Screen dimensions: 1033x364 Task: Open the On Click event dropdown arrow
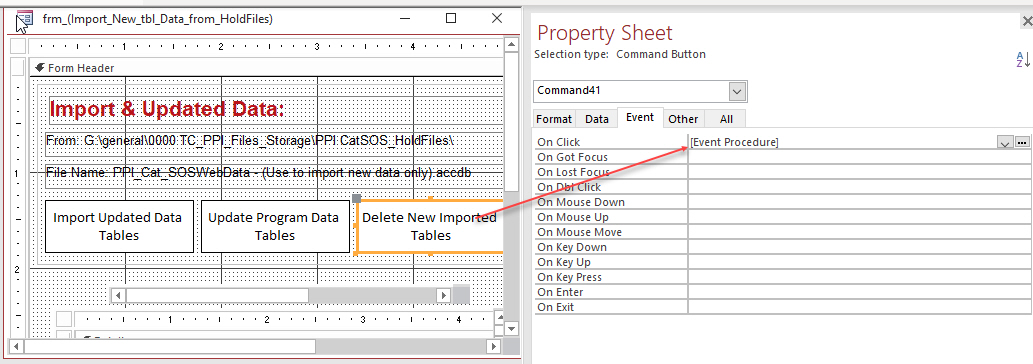tap(1005, 142)
